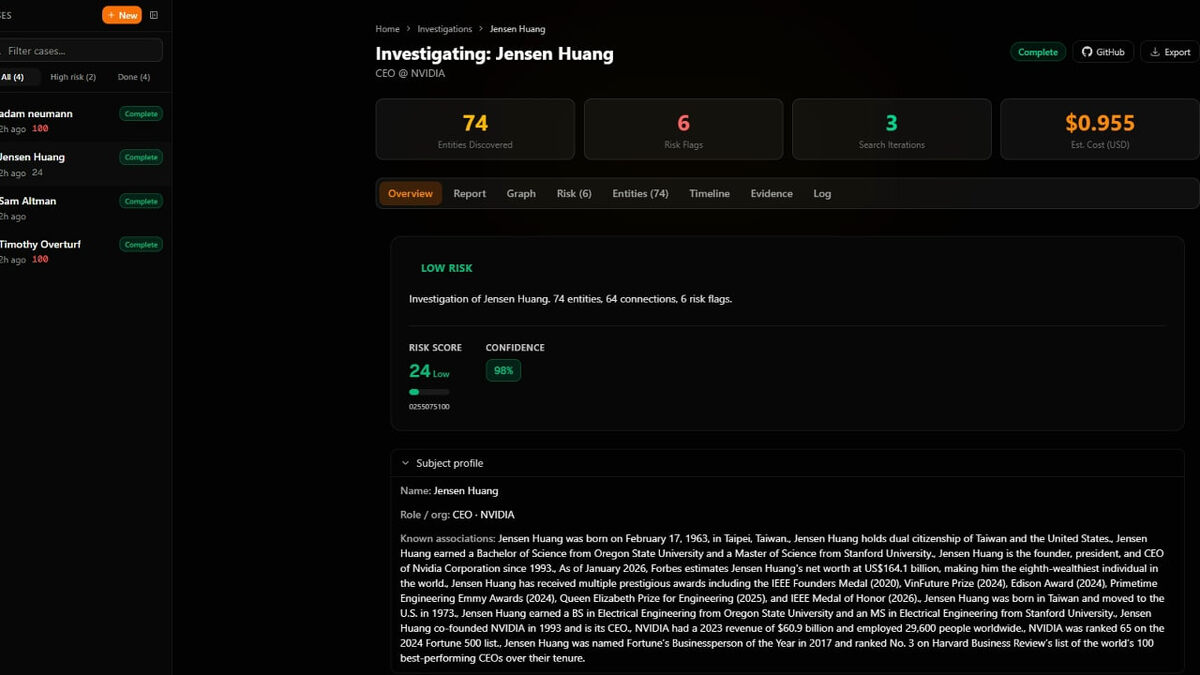Screen dimensions: 1200x675
Task: Open the Sam Altman case
Action: coord(83,208)
